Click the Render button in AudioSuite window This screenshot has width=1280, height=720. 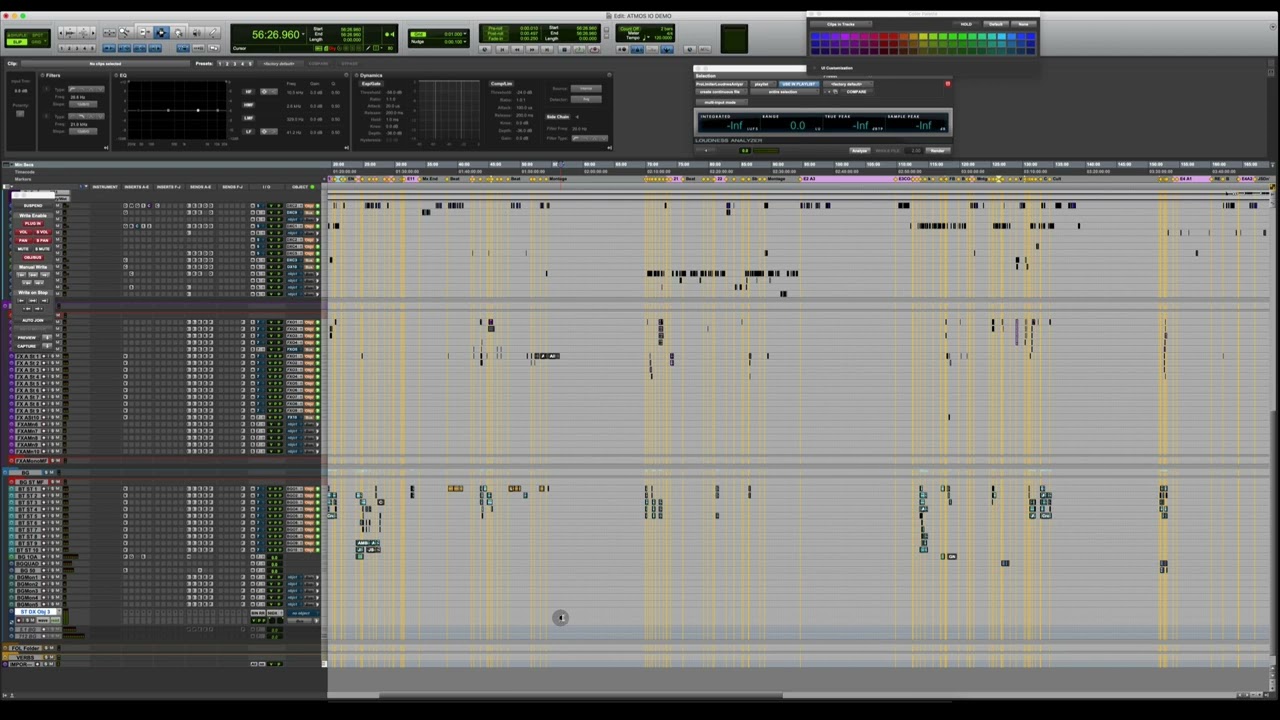point(937,151)
